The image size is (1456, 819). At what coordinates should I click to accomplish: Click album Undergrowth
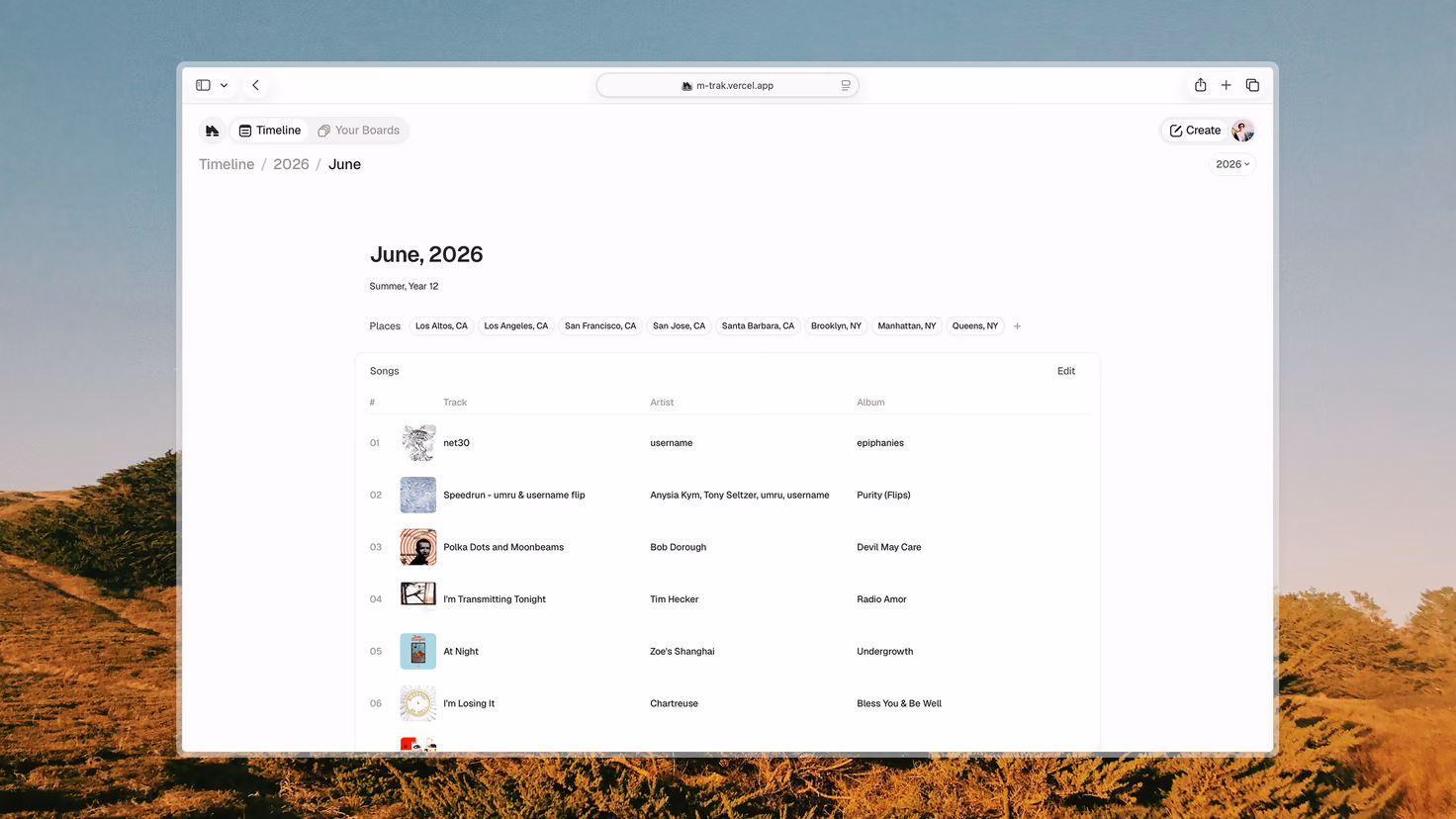pos(884,651)
